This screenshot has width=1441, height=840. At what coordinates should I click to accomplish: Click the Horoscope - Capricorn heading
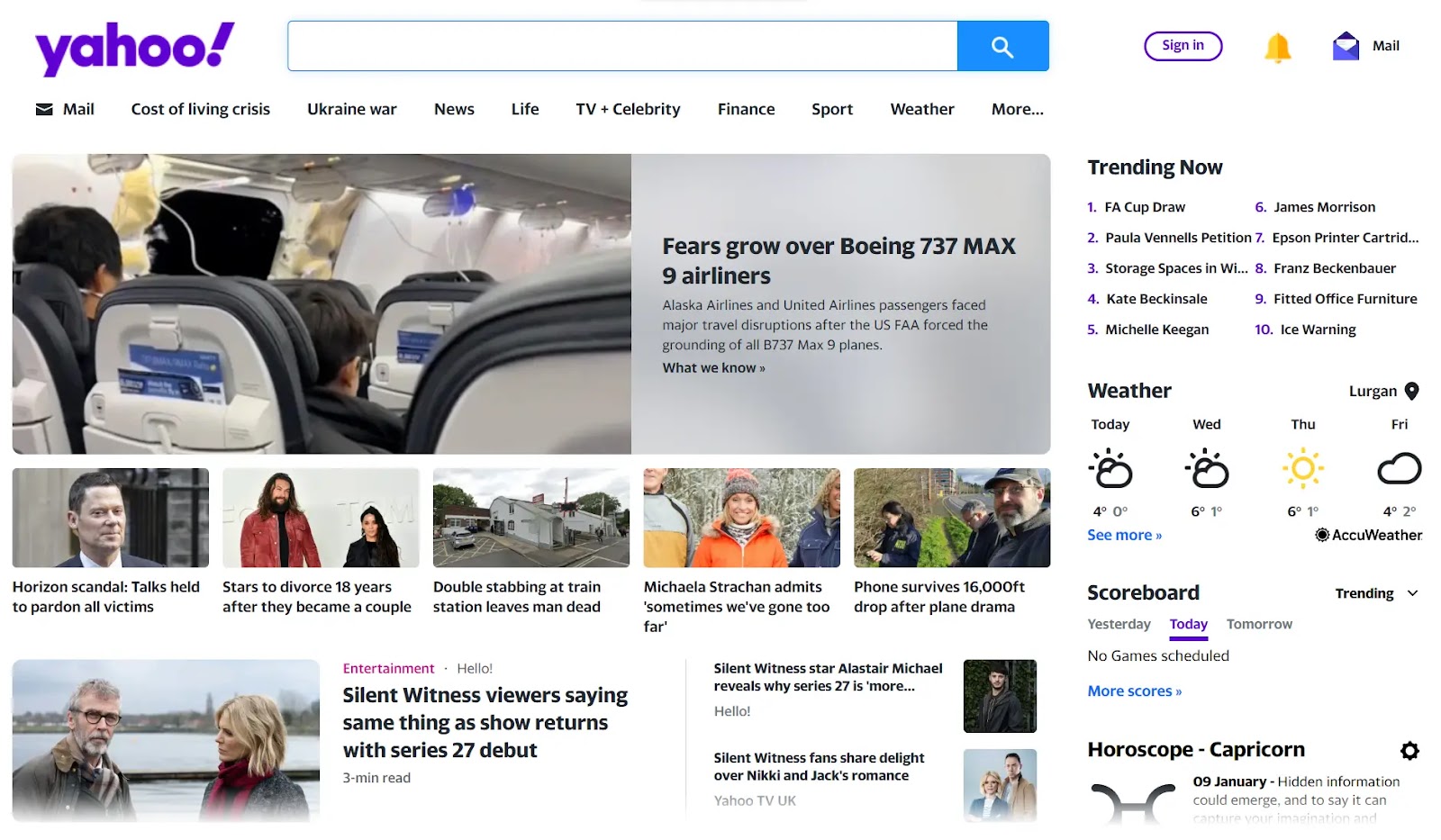(x=1196, y=750)
